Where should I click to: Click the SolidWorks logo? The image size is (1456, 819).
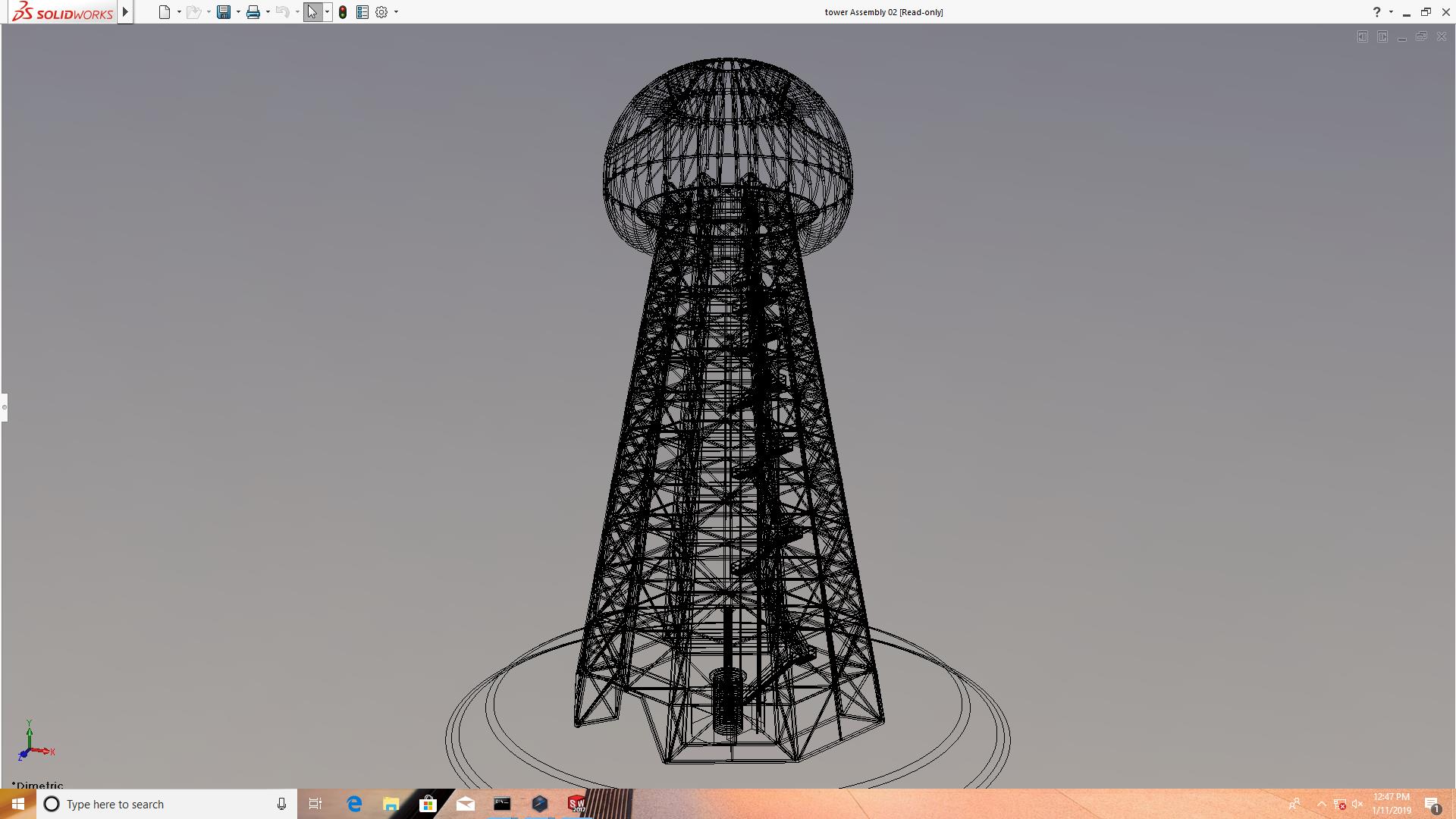click(x=62, y=12)
